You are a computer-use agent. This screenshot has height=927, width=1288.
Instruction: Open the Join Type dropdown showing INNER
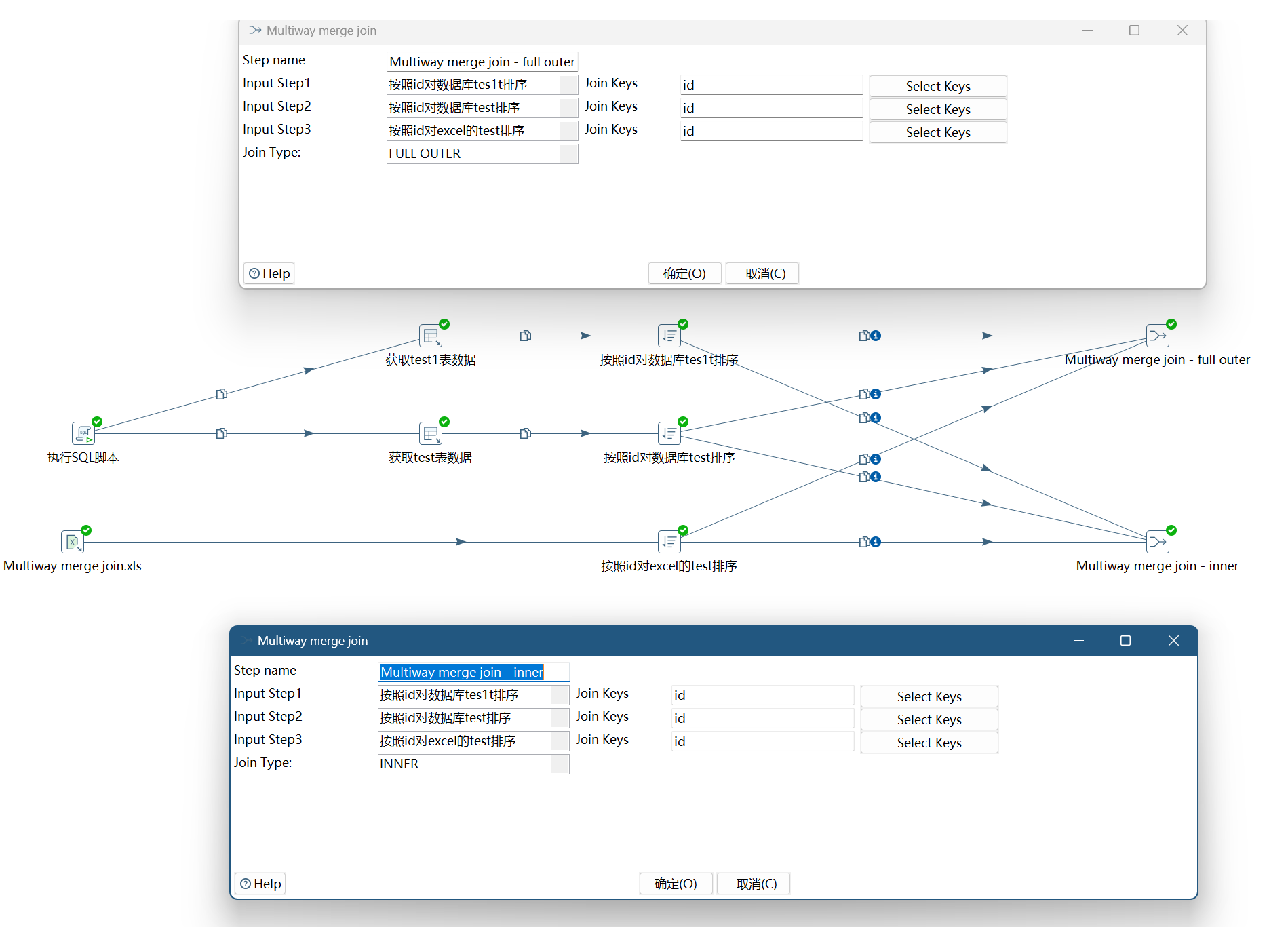pyautogui.click(x=560, y=764)
